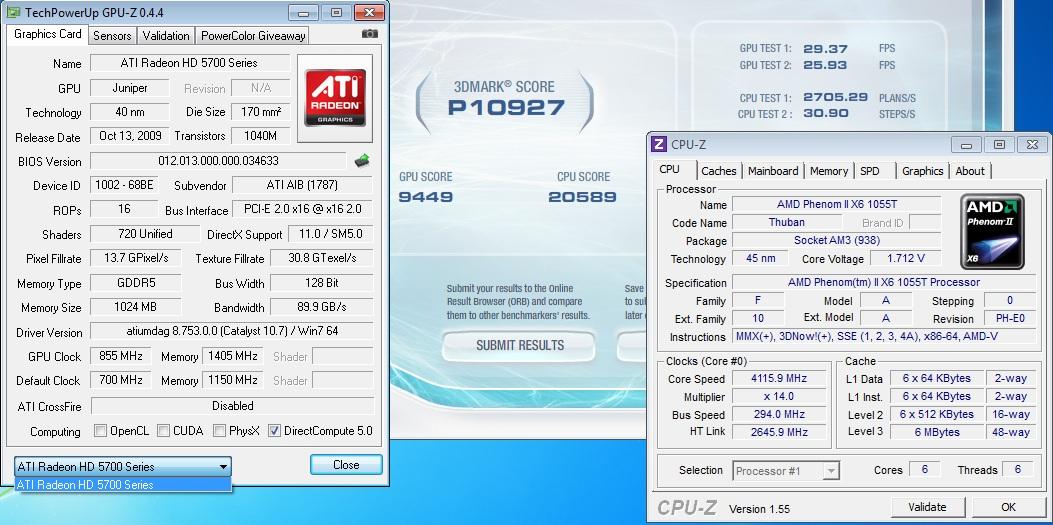Click the Core Voltage value 1.712 V

pyautogui.click(x=906, y=258)
